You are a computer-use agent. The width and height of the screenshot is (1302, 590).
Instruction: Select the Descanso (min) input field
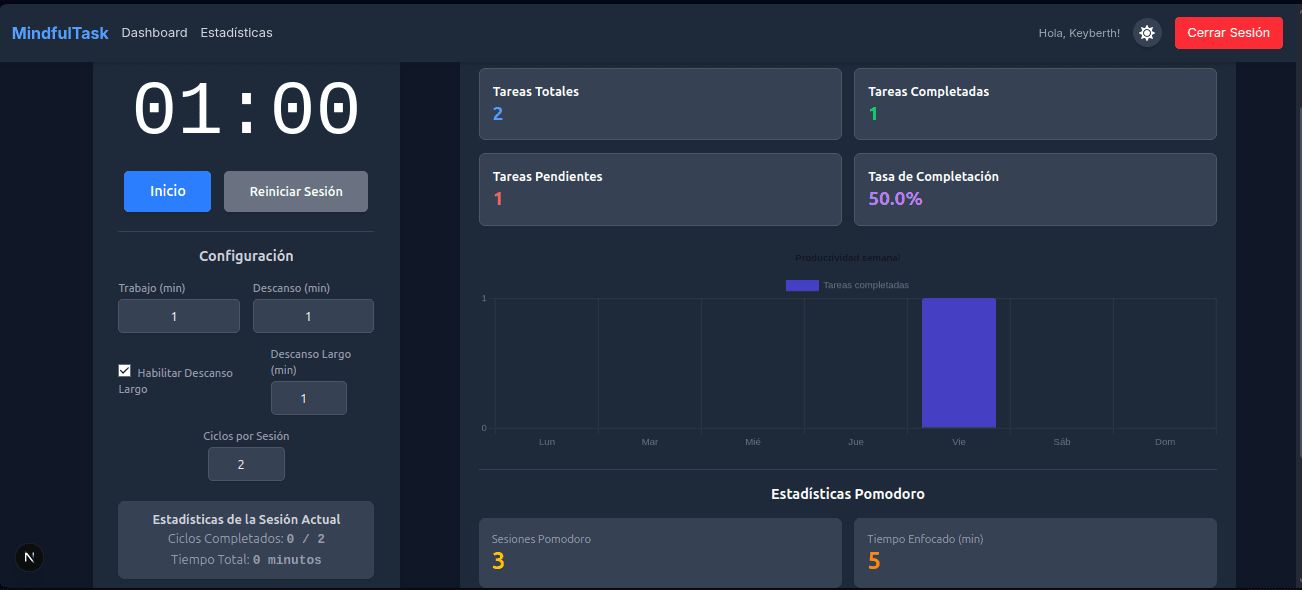(313, 316)
